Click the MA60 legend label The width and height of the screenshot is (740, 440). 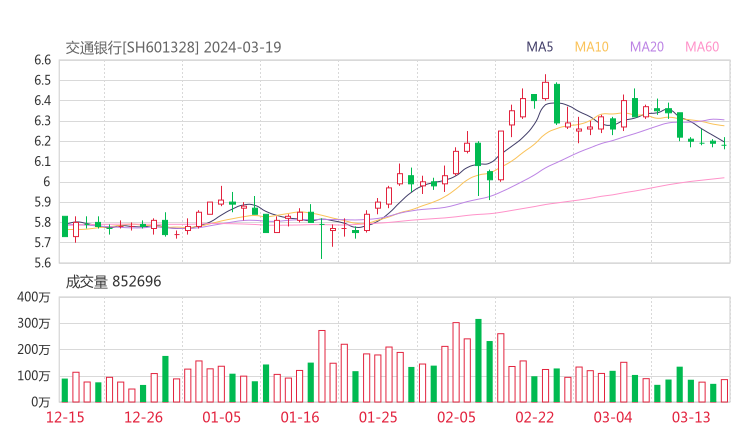(702, 47)
